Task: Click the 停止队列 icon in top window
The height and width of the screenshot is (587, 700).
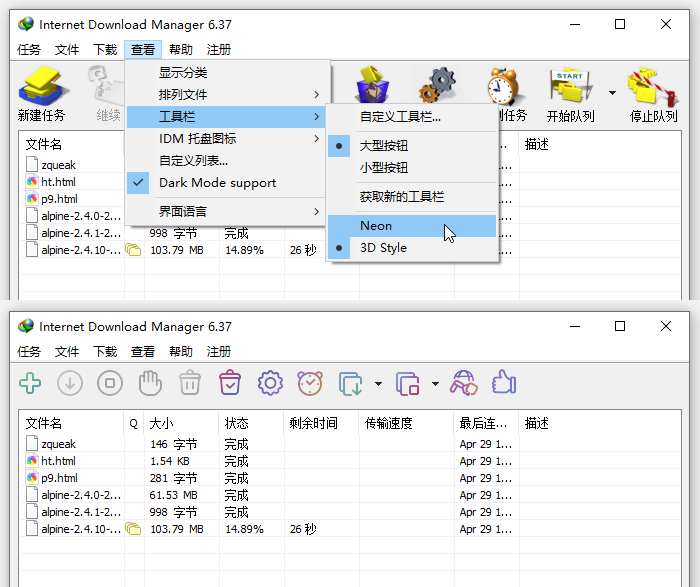Action: tap(653, 86)
